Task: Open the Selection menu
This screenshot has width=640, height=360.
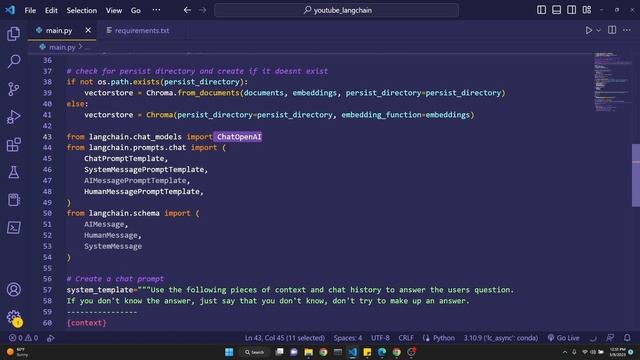Action: pyautogui.click(x=82, y=11)
